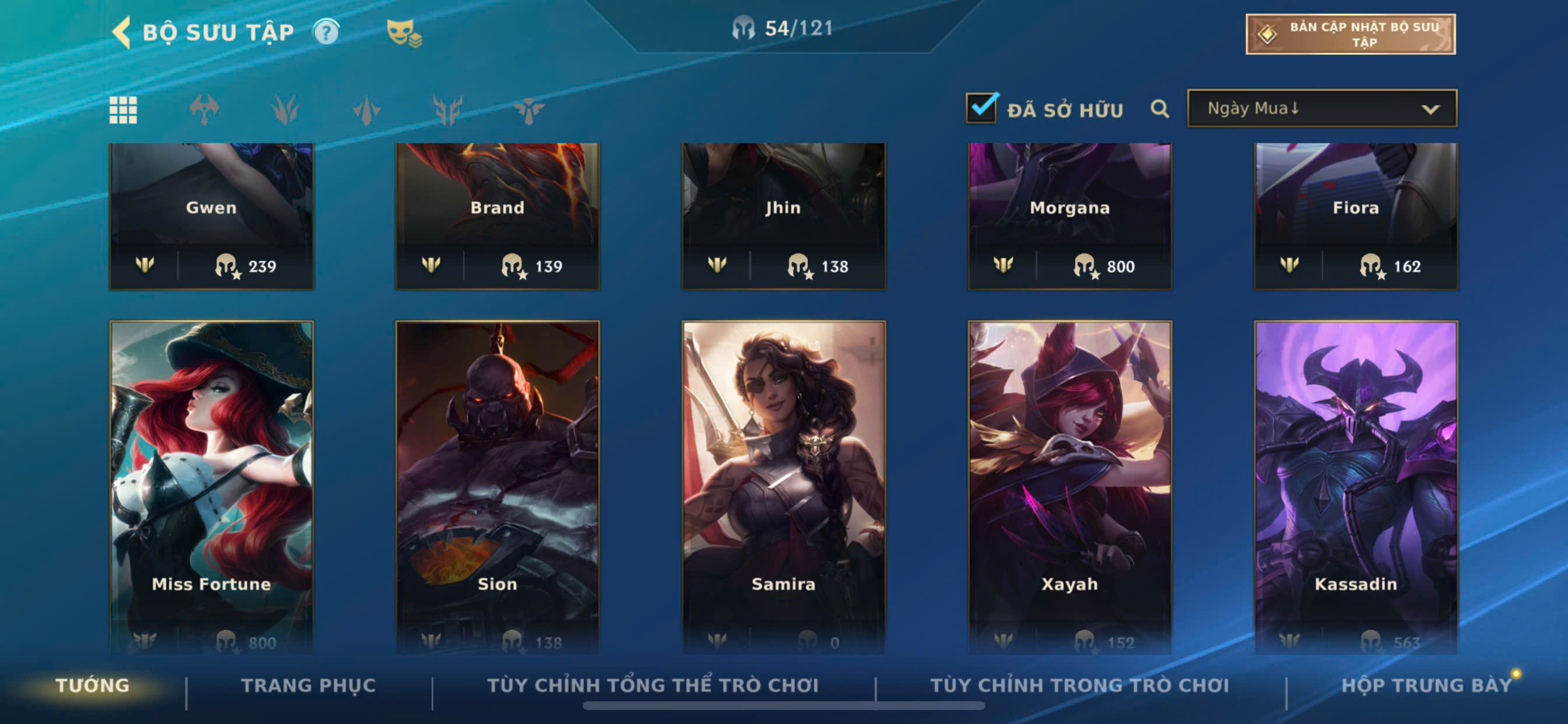Open Tùy Chỉnh Trong Trò Chơi tab

click(x=1079, y=685)
